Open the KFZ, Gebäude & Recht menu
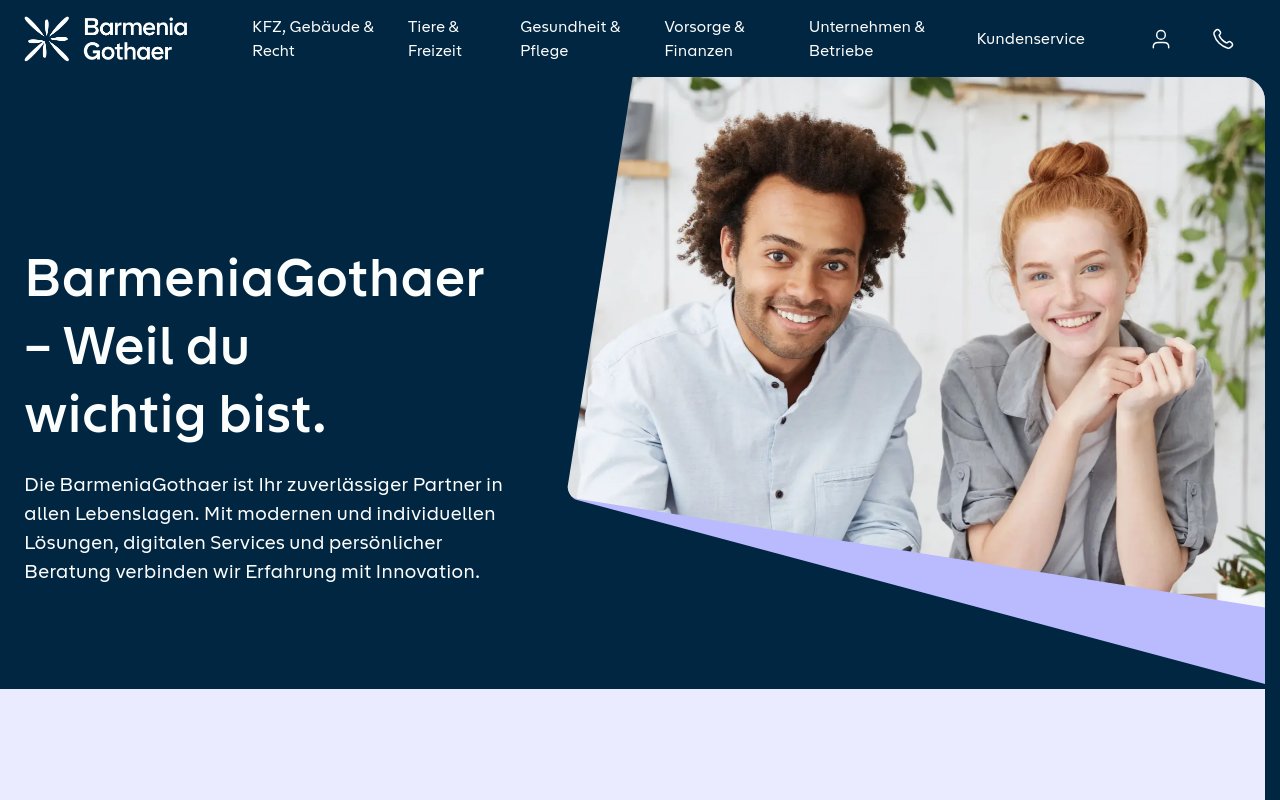1280x800 pixels. coord(313,39)
